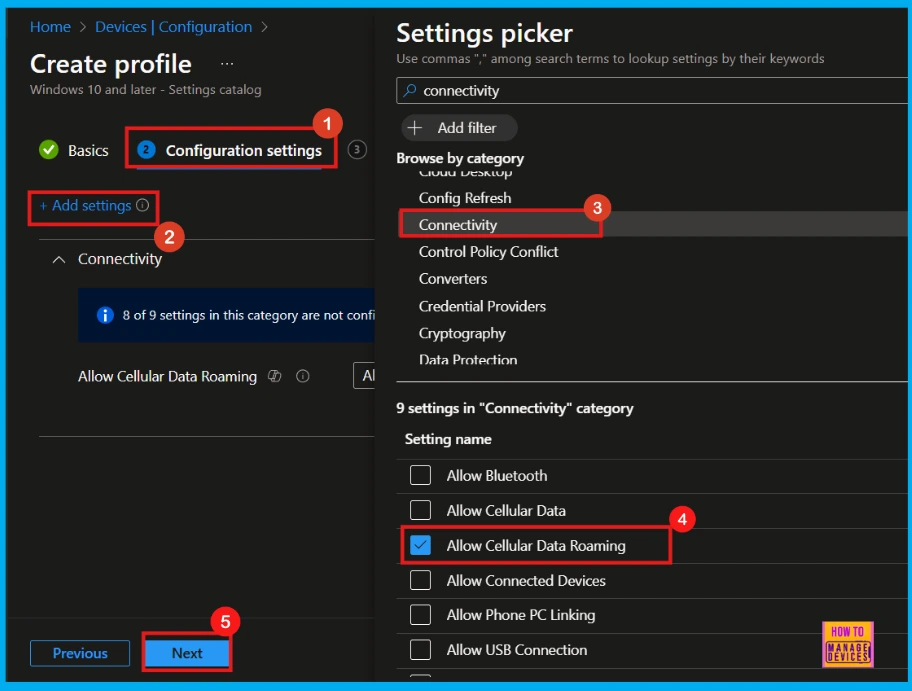912x691 pixels.
Task: Select Data Protection category
Action: tap(468, 360)
